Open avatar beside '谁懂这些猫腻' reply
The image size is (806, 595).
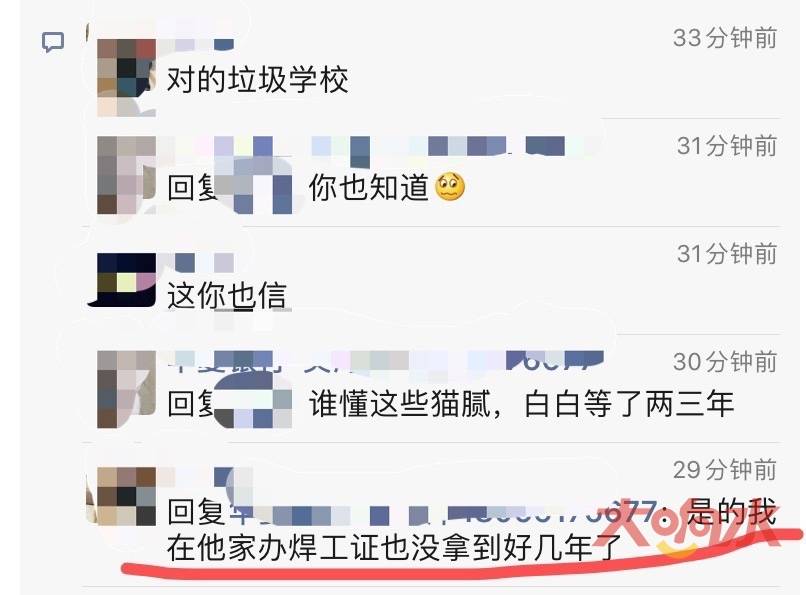click(126, 389)
